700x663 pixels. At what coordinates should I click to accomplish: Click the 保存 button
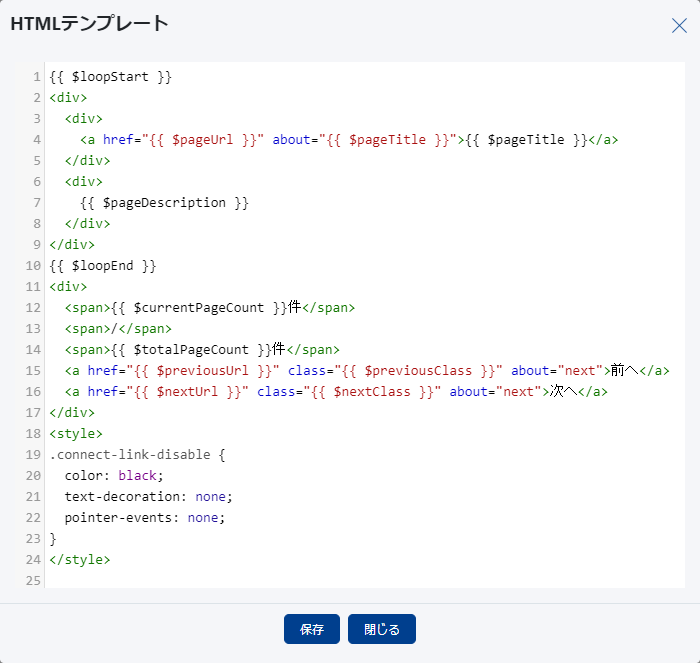point(312,629)
